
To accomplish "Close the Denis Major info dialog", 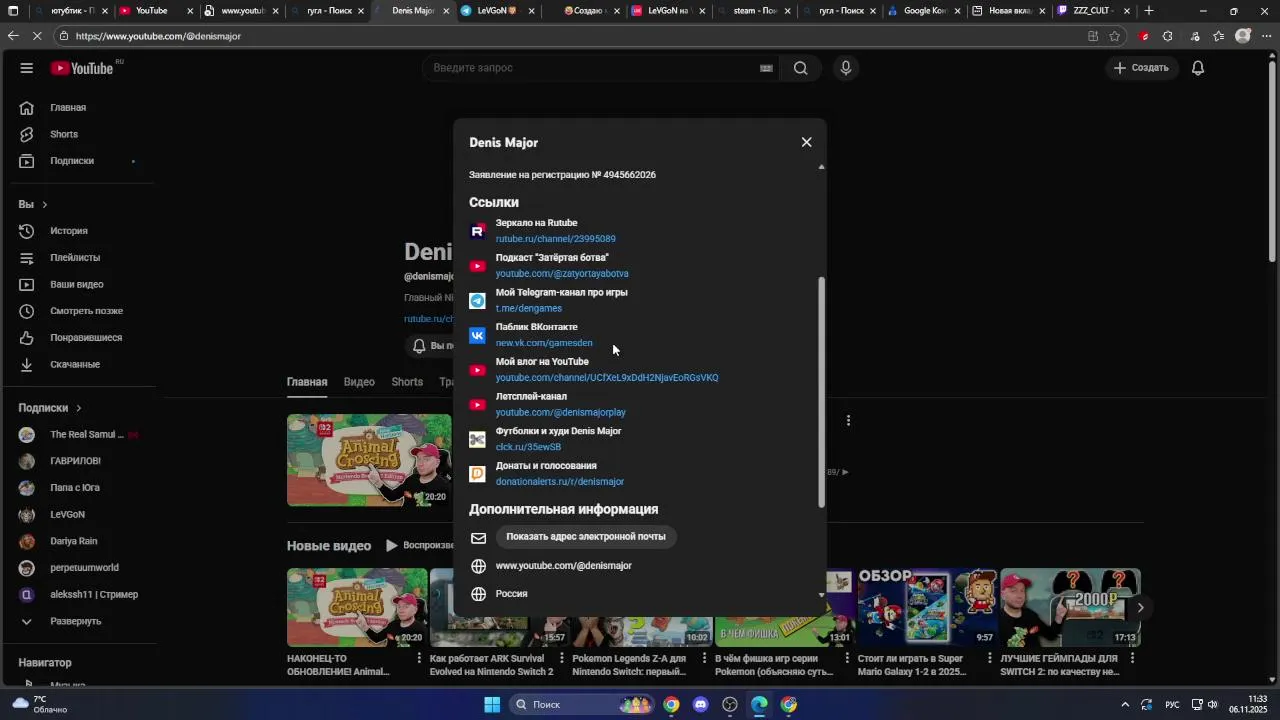I will point(806,142).
